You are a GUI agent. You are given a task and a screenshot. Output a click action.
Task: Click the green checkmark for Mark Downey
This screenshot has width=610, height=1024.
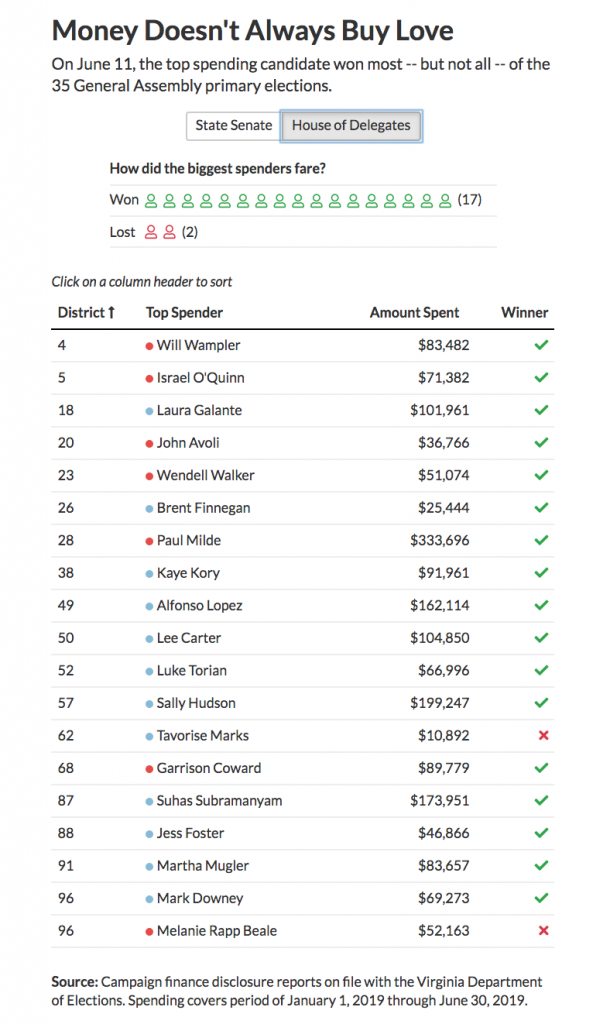point(542,899)
